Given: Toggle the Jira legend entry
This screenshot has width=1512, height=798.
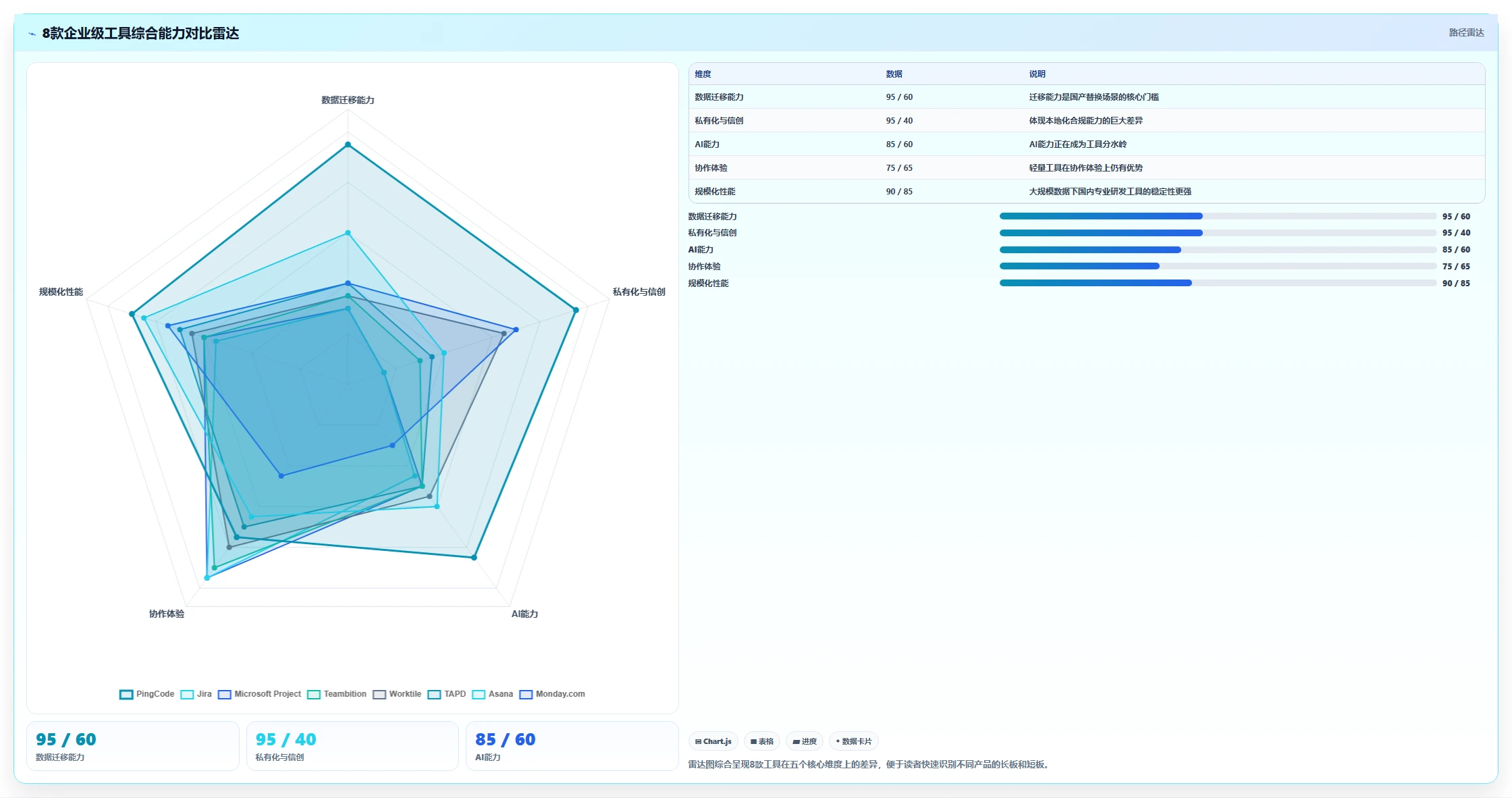Looking at the screenshot, I should (x=196, y=694).
